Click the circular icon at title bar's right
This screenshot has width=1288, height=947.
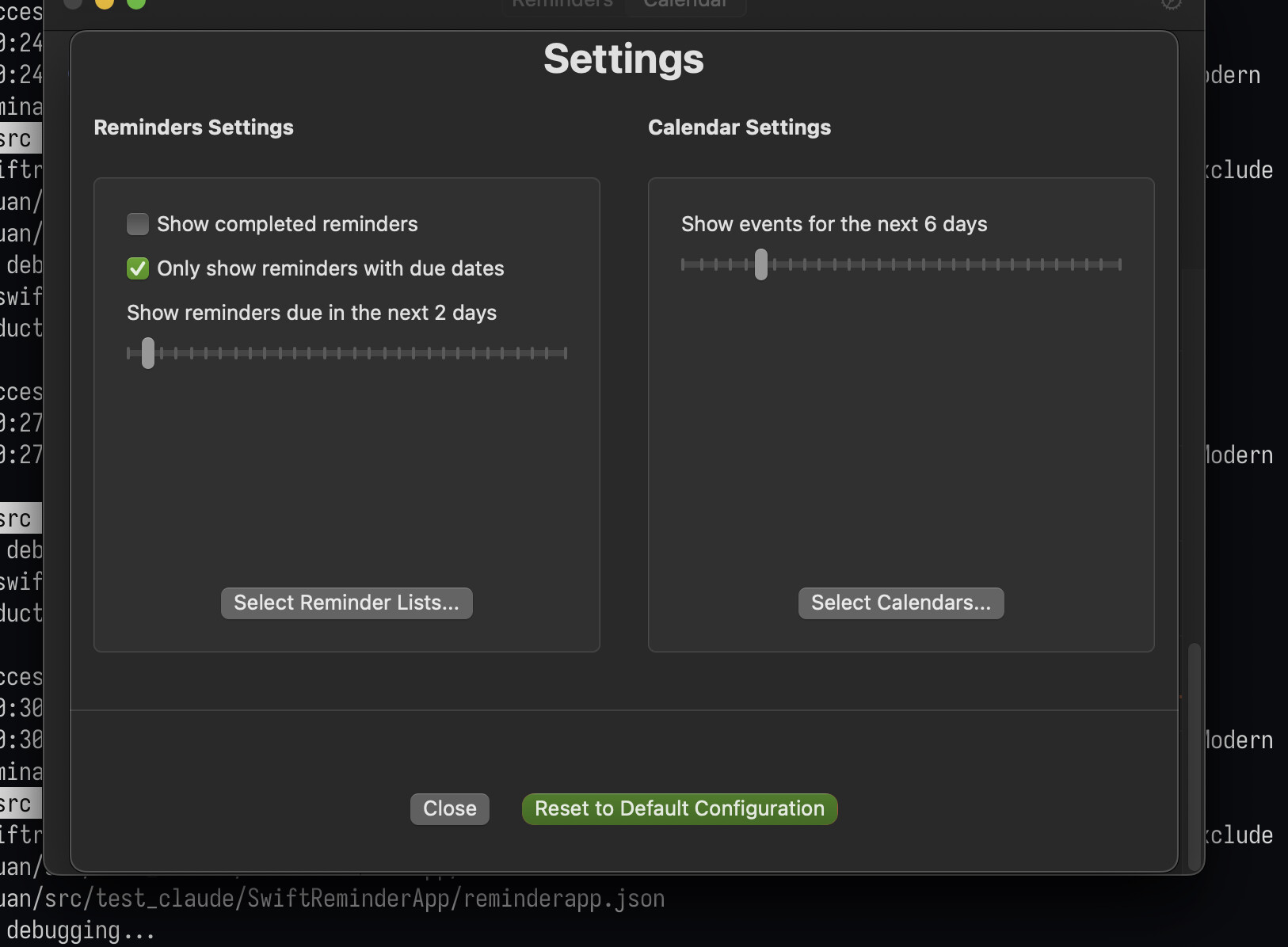click(1171, 3)
